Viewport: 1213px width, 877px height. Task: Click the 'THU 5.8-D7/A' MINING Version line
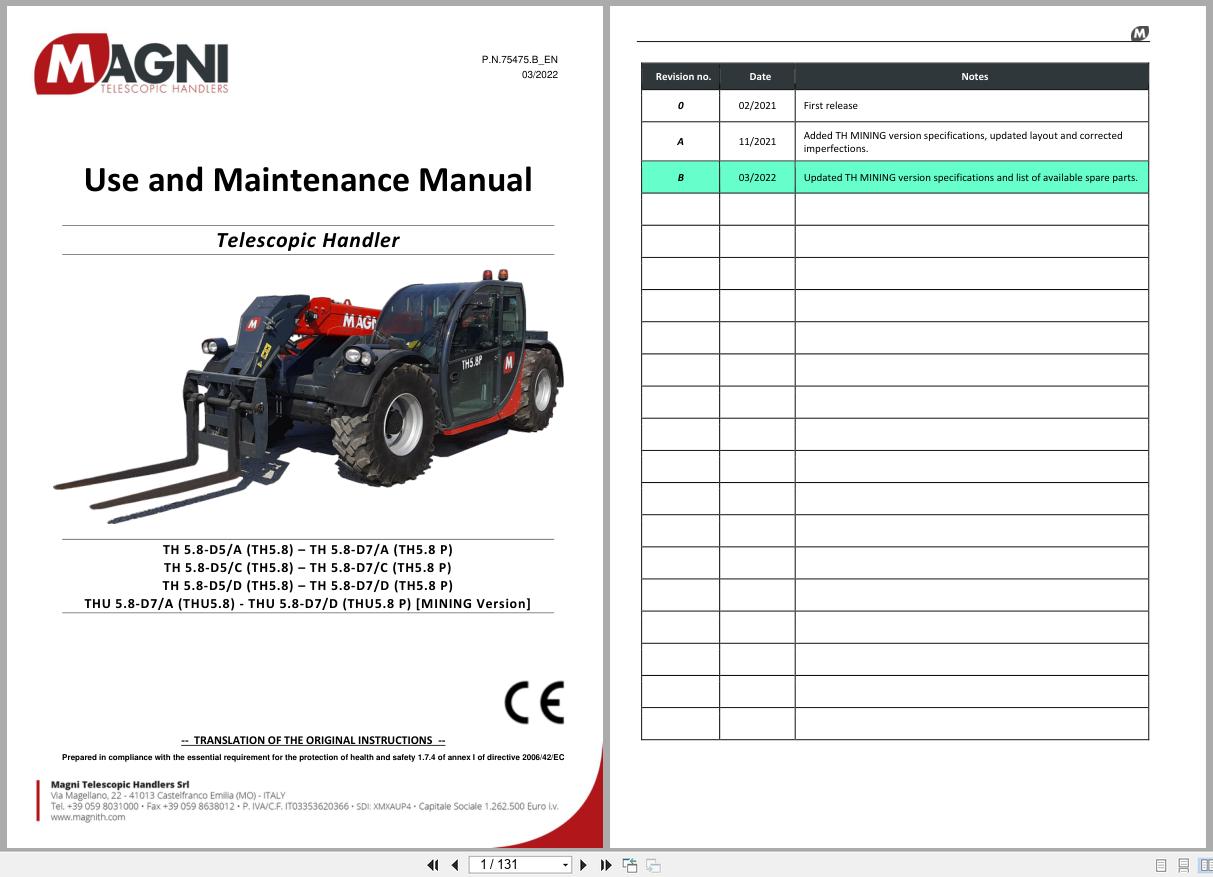tap(308, 603)
